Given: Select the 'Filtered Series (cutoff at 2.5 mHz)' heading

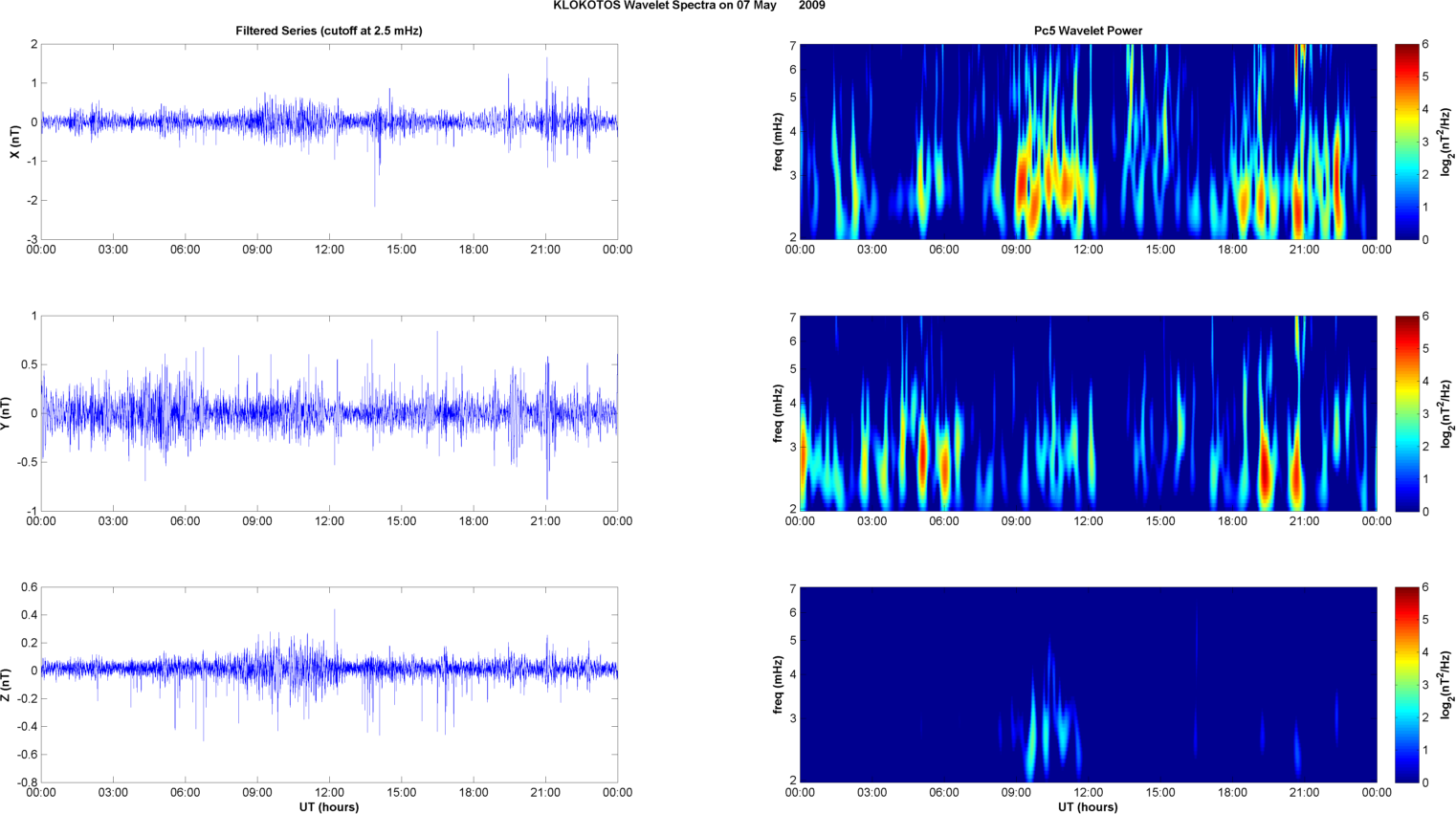Looking at the screenshot, I should point(329,31).
